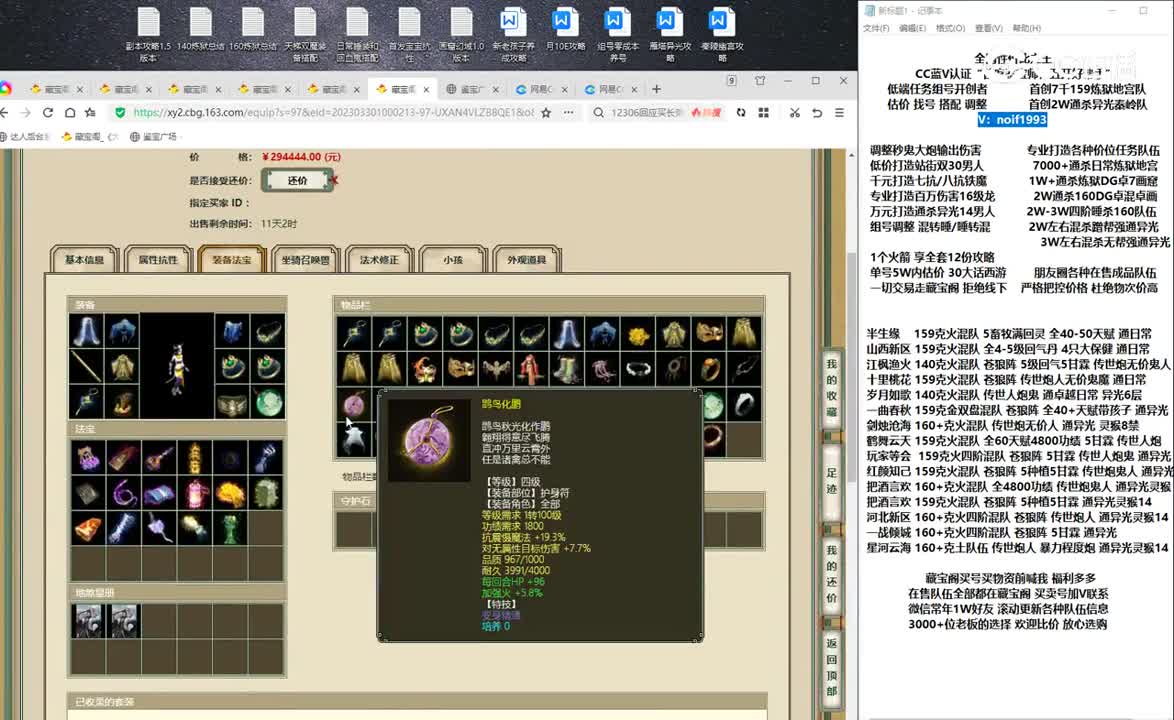Viewport: 1174px width, 720px height.
Task: Click the silver ring inventory item
Action: (x=744, y=405)
